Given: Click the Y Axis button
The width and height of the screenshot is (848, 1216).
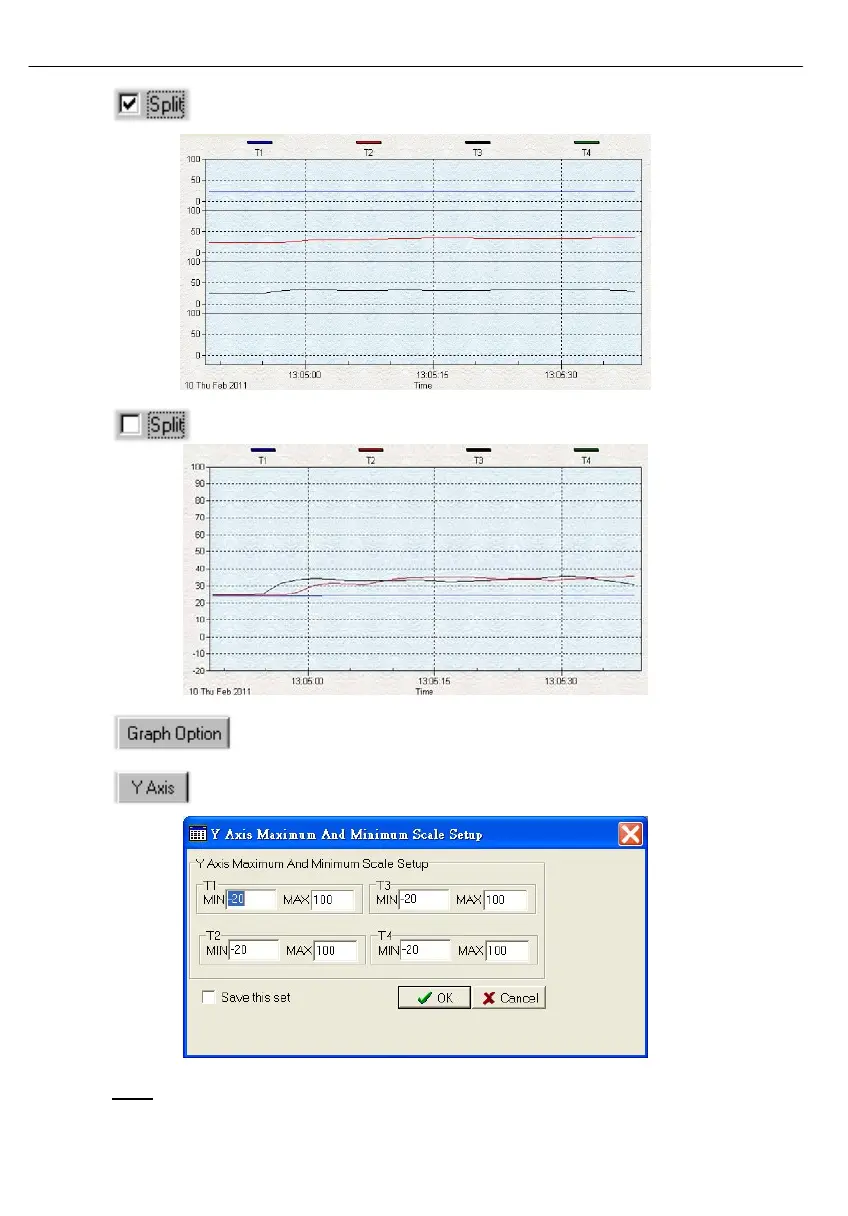Looking at the screenshot, I should [153, 787].
